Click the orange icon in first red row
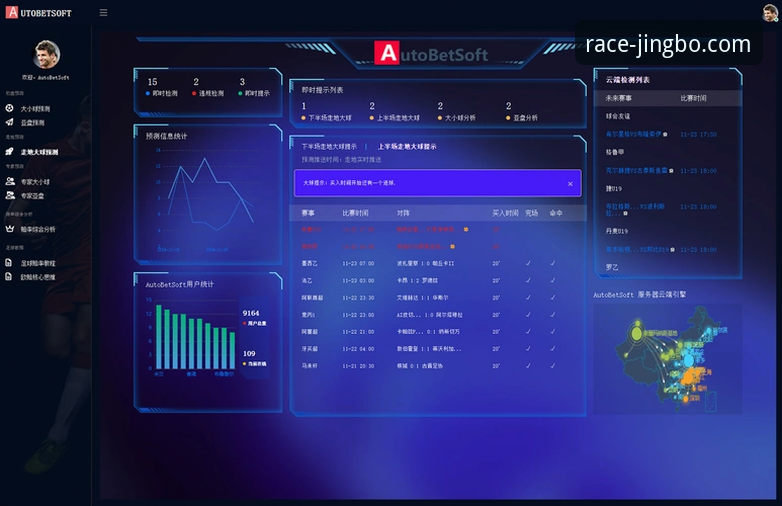 [466, 229]
